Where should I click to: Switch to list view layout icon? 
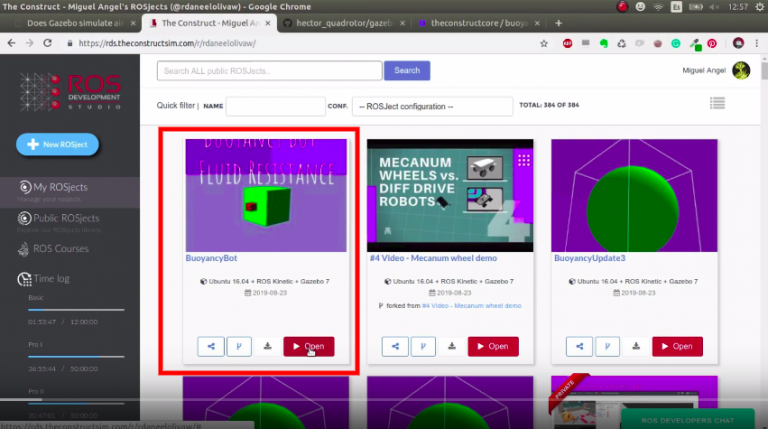point(717,103)
